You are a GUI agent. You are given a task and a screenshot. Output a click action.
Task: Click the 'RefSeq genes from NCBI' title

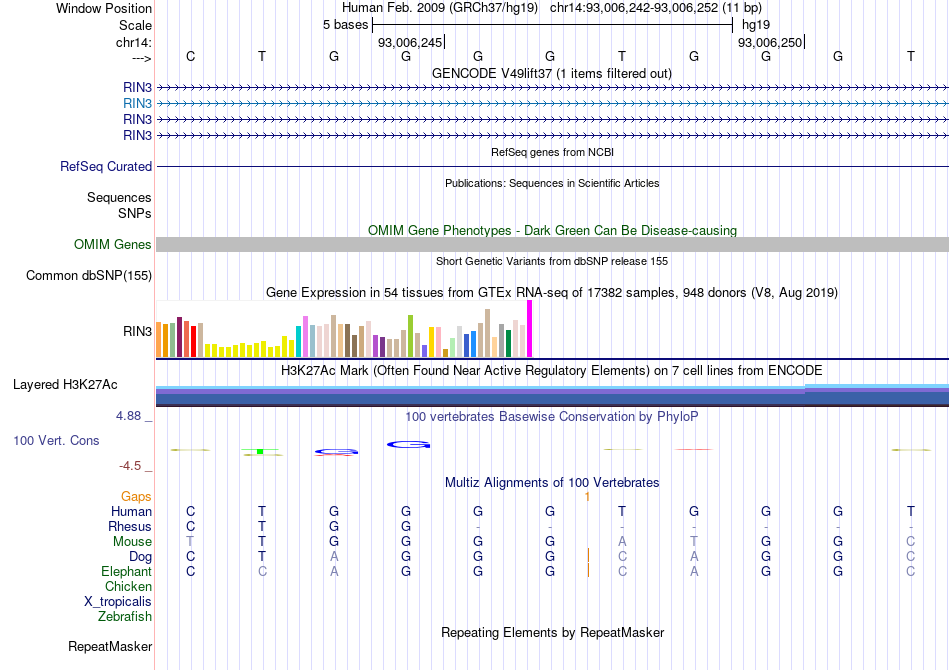552,152
